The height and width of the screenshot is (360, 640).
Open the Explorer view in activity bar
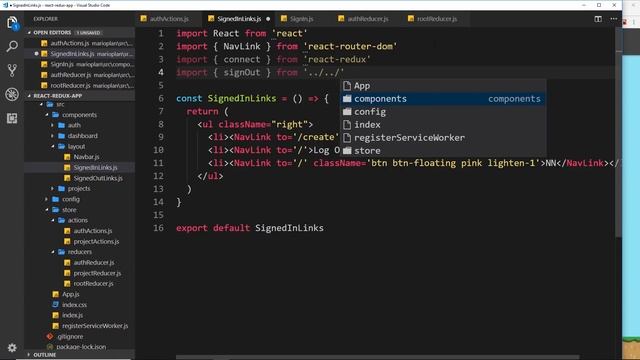point(12,23)
